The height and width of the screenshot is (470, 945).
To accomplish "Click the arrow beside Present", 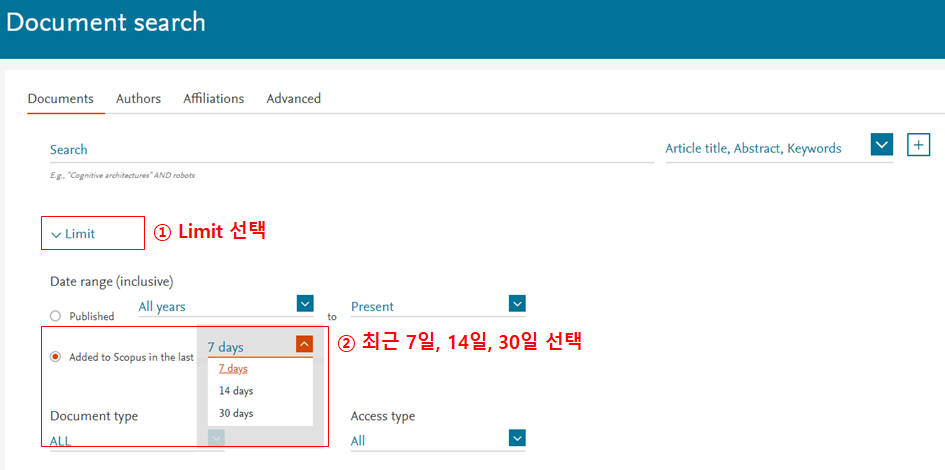I will [517, 303].
